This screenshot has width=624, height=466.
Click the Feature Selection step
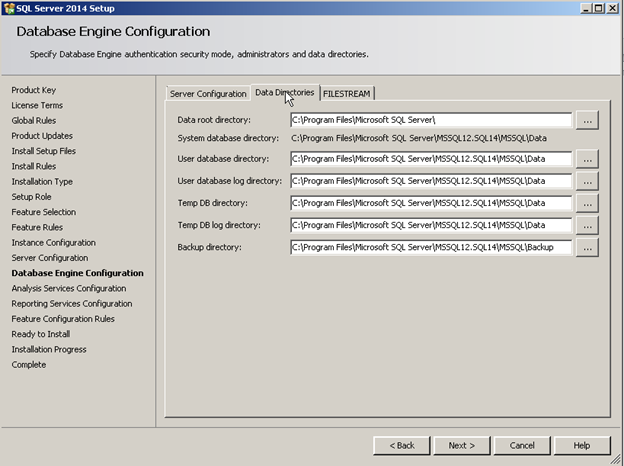43,212
